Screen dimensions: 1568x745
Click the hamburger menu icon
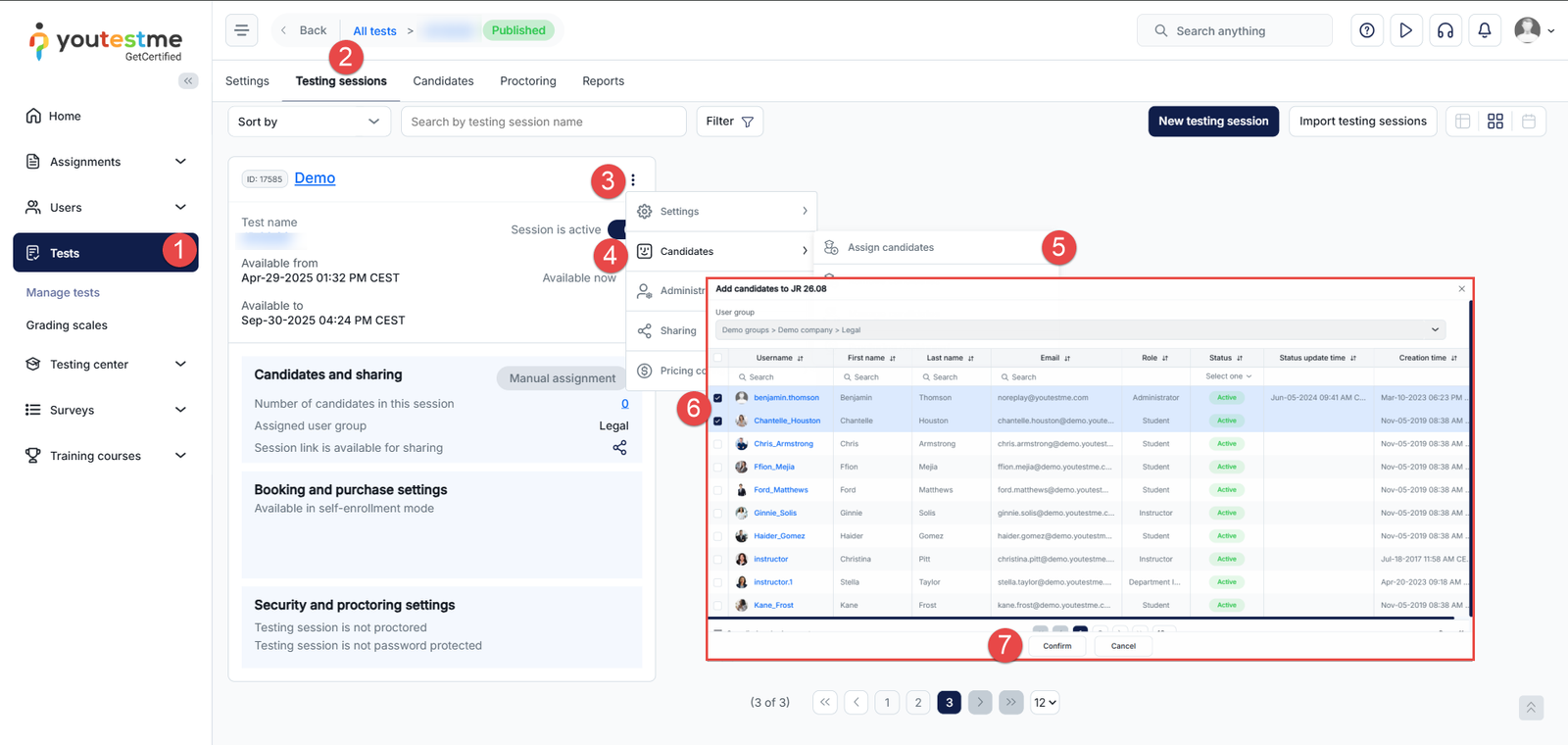click(241, 30)
